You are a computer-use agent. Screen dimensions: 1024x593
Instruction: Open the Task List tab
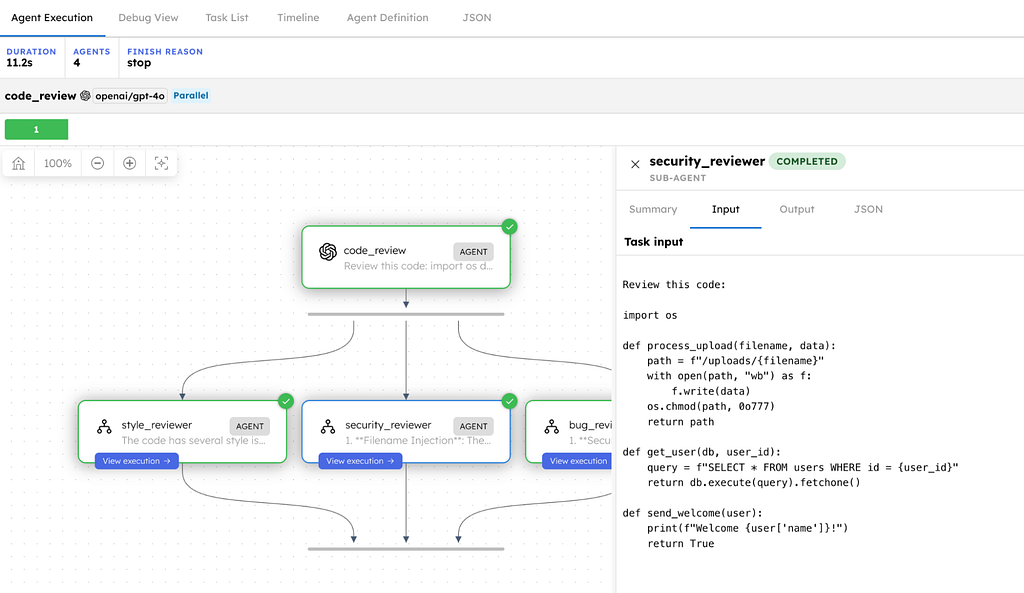(228, 18)
